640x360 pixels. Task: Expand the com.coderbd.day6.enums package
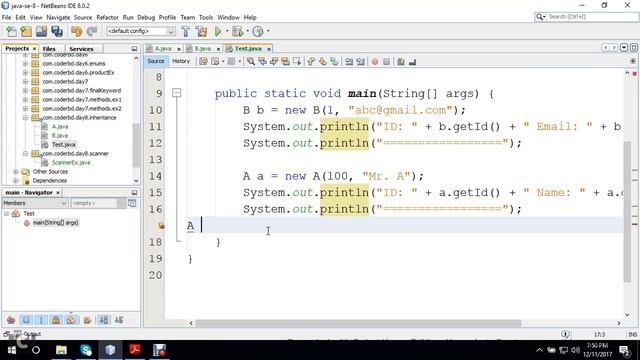point(25,64)
